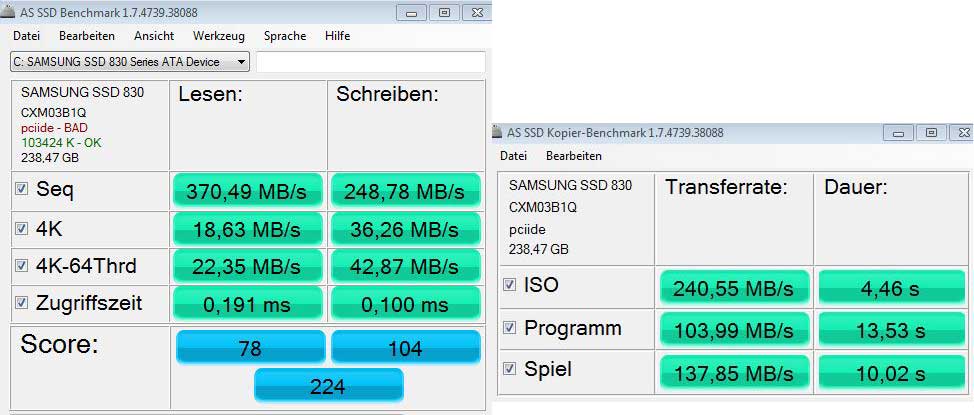Click 238,47 GB capacity in Kopier-Benchmark window
The image size is (974, 415).
click(539, 250)
